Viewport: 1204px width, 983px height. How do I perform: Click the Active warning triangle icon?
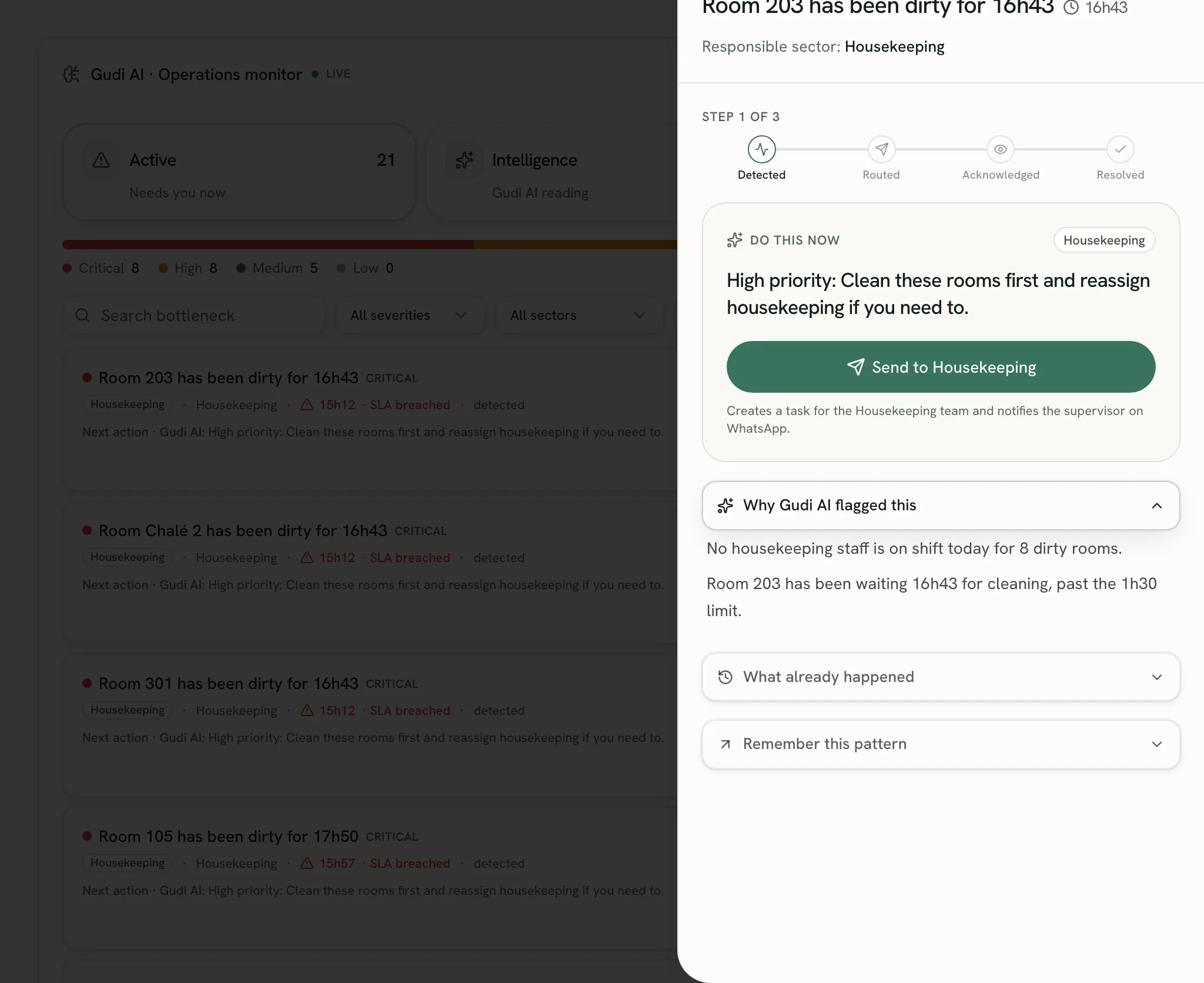(101, 160)
